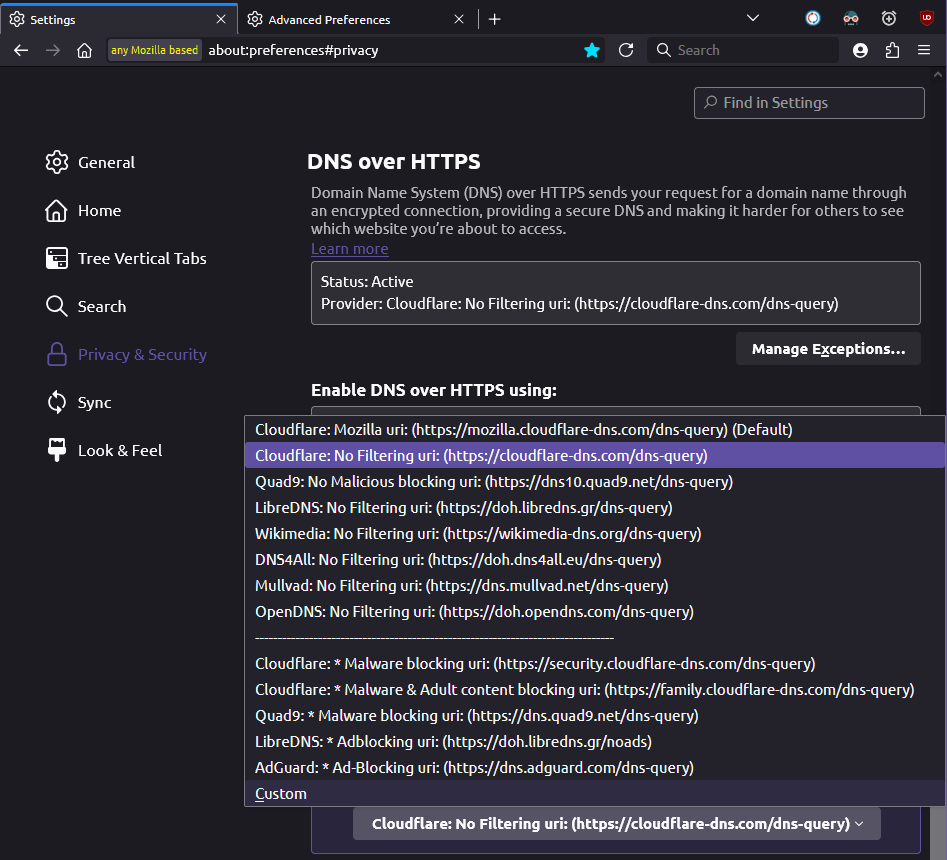The image size is (947, 860).
Task: Choose Cloudflare Malware blocking security option
Action: click(594, 663)
